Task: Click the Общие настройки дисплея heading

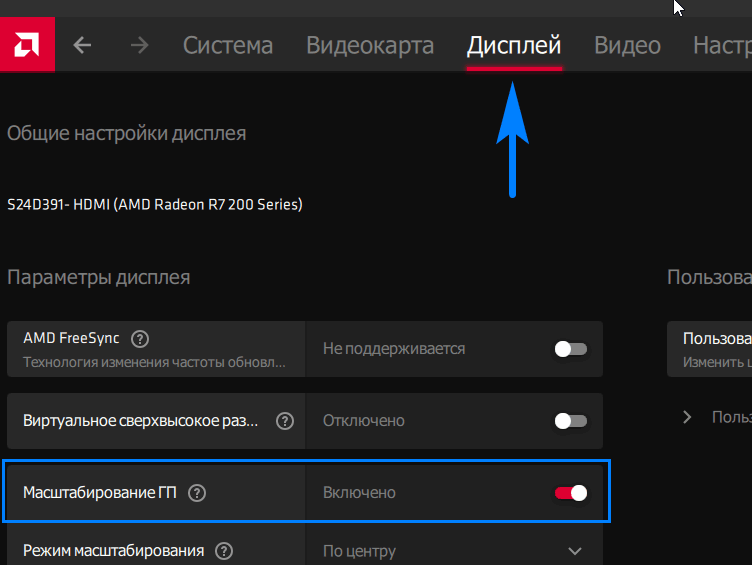Action: [x=127, y=133]
